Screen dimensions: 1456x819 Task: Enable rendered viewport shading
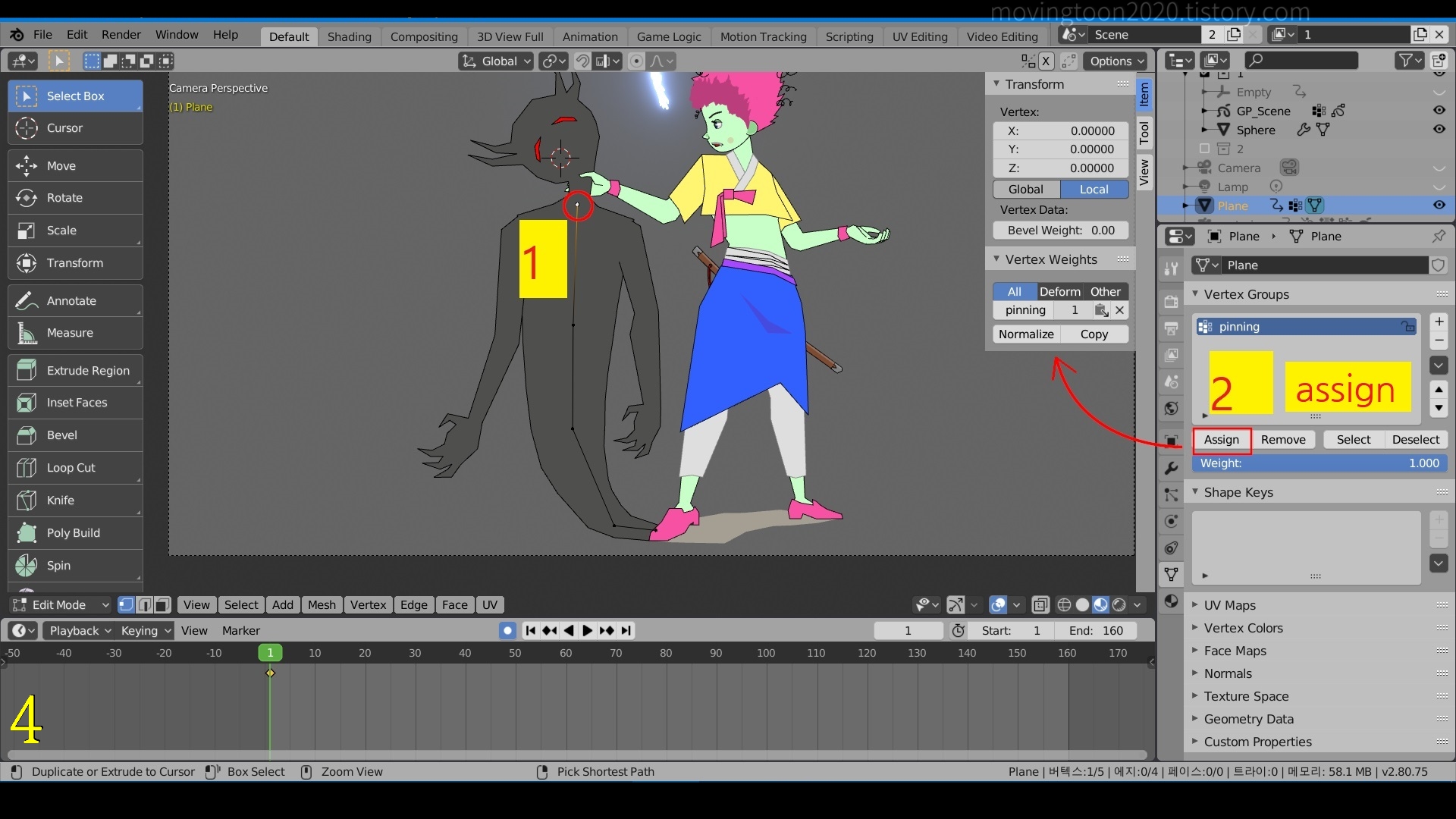(x=1119, y=605)
